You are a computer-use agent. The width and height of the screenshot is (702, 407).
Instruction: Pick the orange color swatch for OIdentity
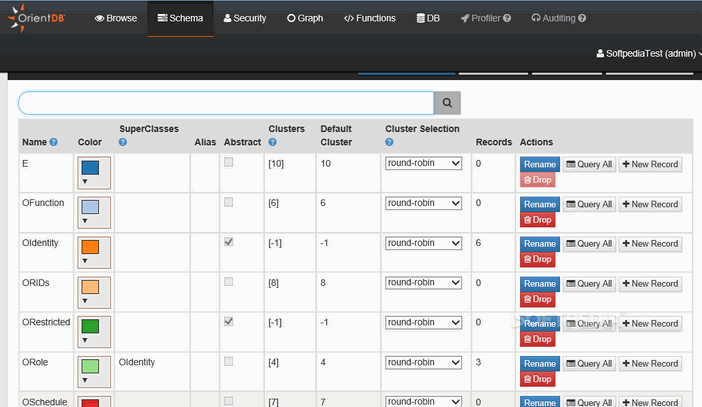pyautogui.click(x=90, y=247)
